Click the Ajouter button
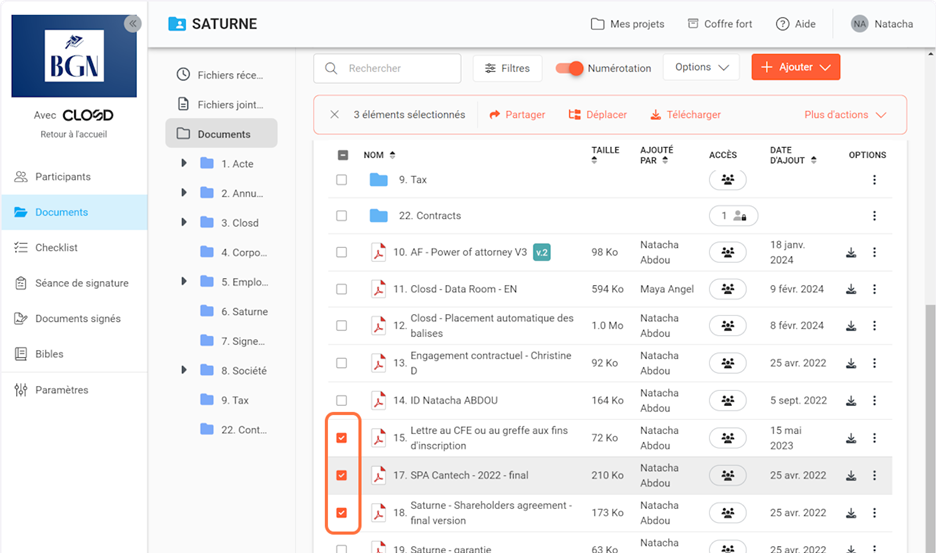Viewport: 936px width, 553px height. 795,68
